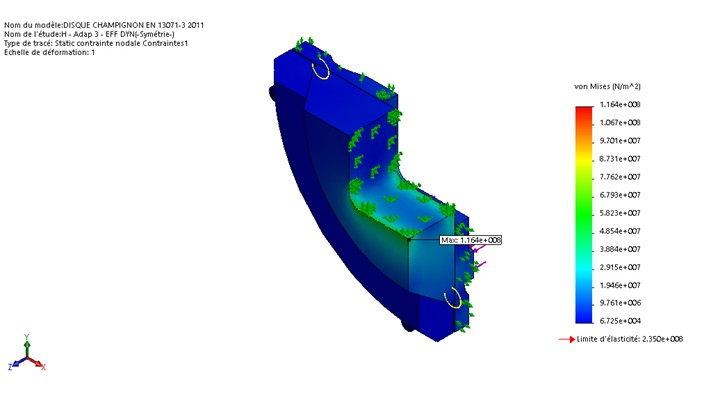Viewport: 720px width, 398px height.
Task: Select the legend's minimum value 6.725e+004
Action: (x=620, y=321)
